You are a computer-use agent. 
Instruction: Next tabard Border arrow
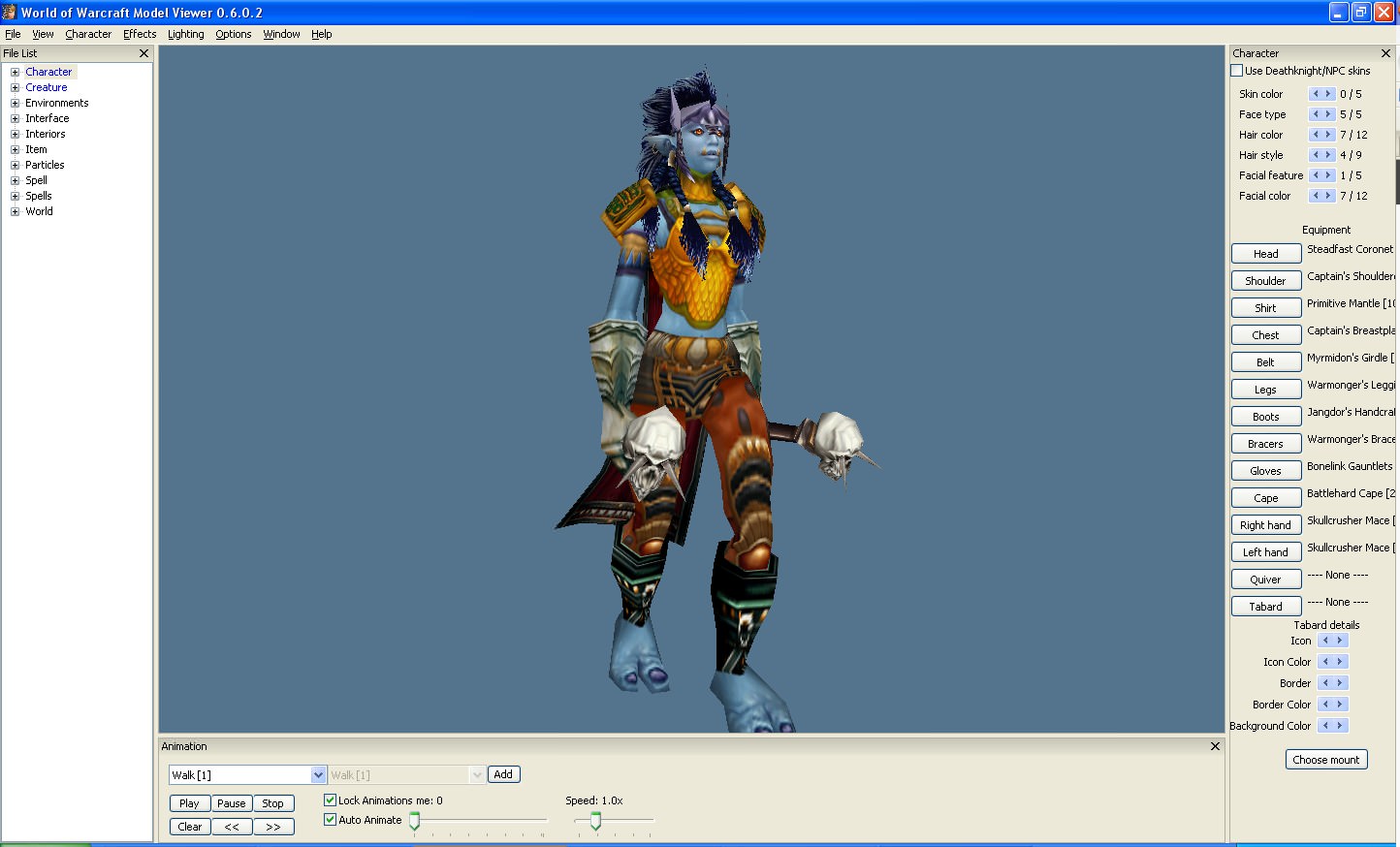pyautogui.click(x=1340, y=683)
